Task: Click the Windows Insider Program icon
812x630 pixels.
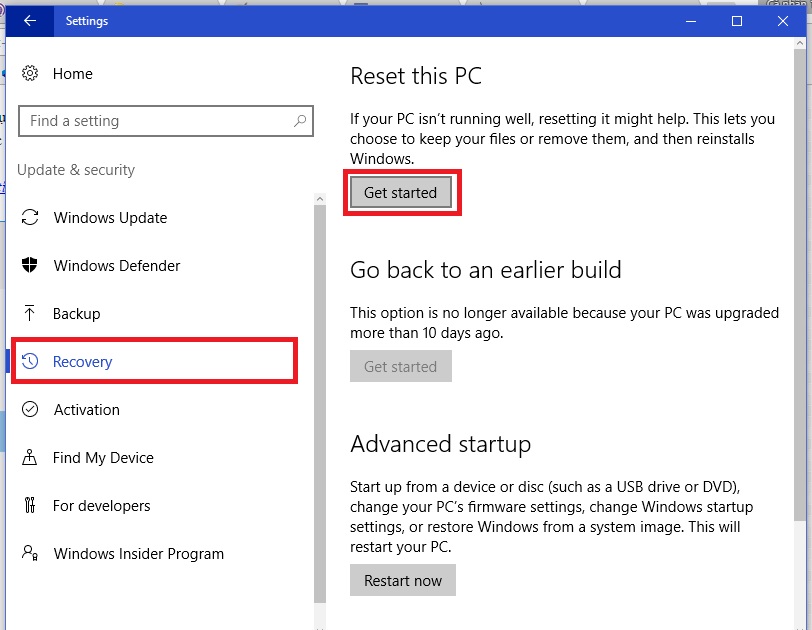Action: [x=30, y=554]
